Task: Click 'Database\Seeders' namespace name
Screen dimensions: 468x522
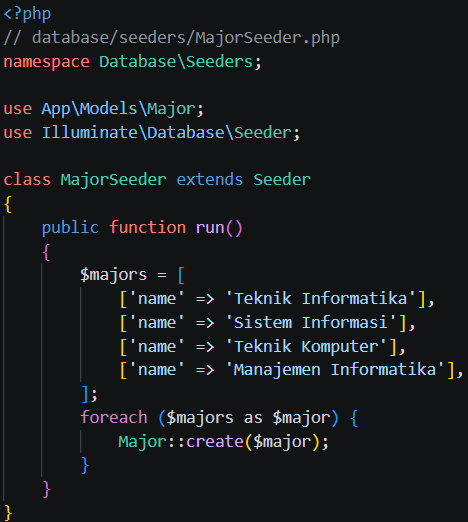Action: click(x=176, y=62)
